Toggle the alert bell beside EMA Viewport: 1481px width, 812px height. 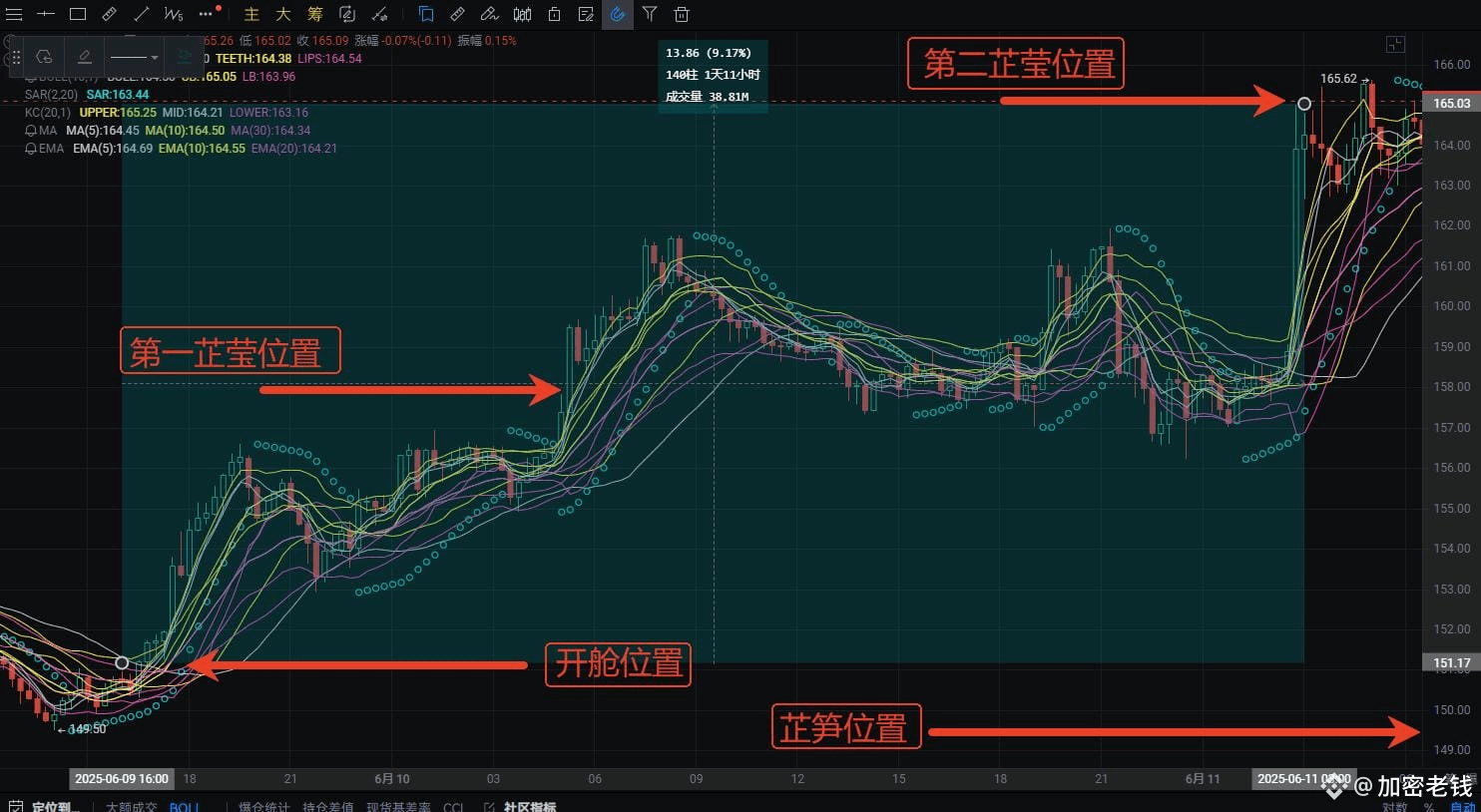coord(31,149)
